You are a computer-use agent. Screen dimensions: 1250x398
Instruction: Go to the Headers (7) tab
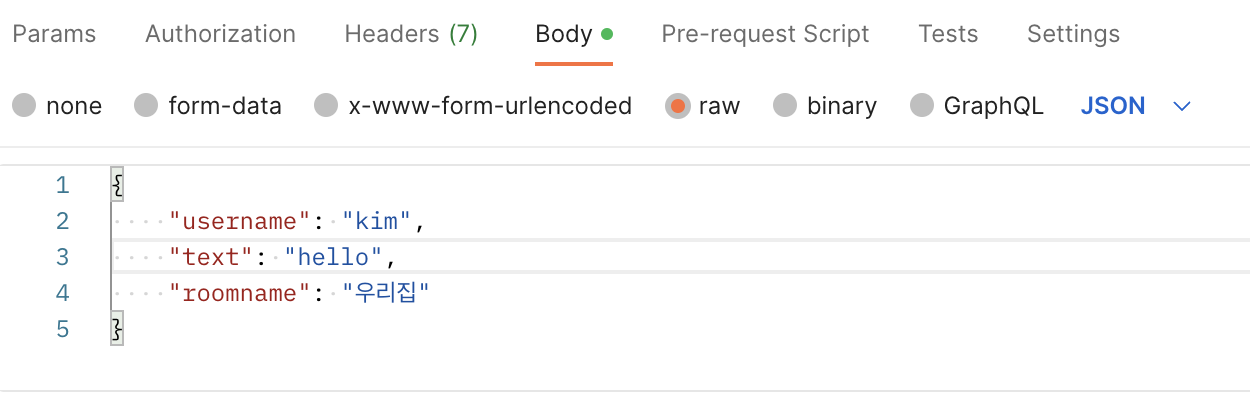[x=411, y=34]
